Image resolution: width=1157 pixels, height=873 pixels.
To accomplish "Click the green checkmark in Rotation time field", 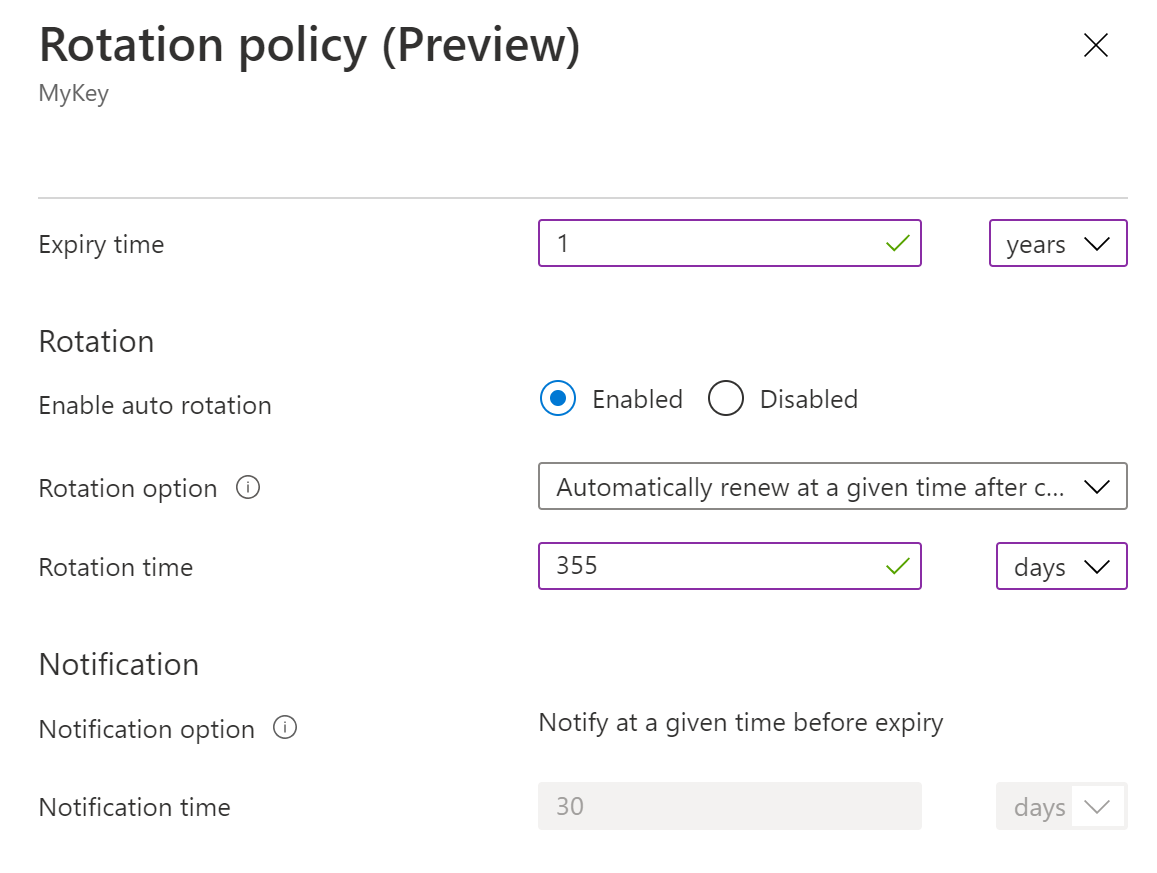I will click(x=897, y=567).
